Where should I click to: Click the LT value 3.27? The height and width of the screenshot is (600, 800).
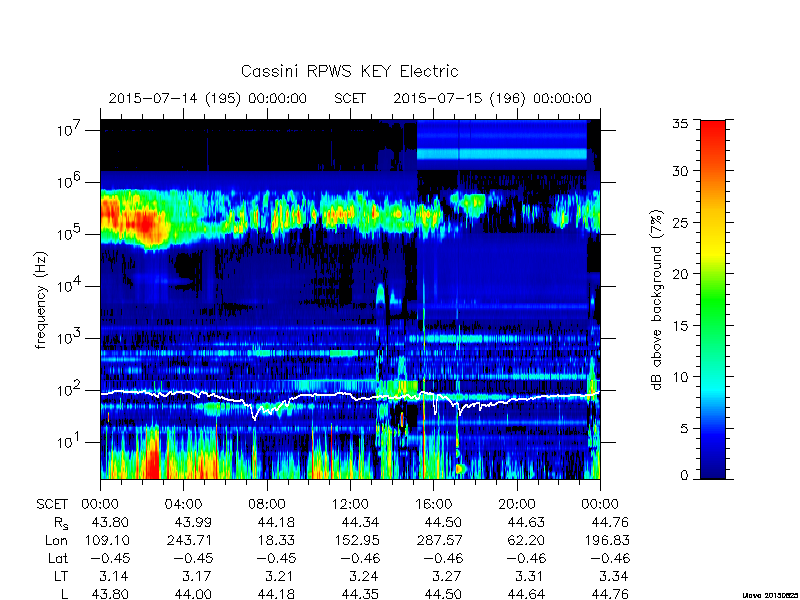coord(447,577)
